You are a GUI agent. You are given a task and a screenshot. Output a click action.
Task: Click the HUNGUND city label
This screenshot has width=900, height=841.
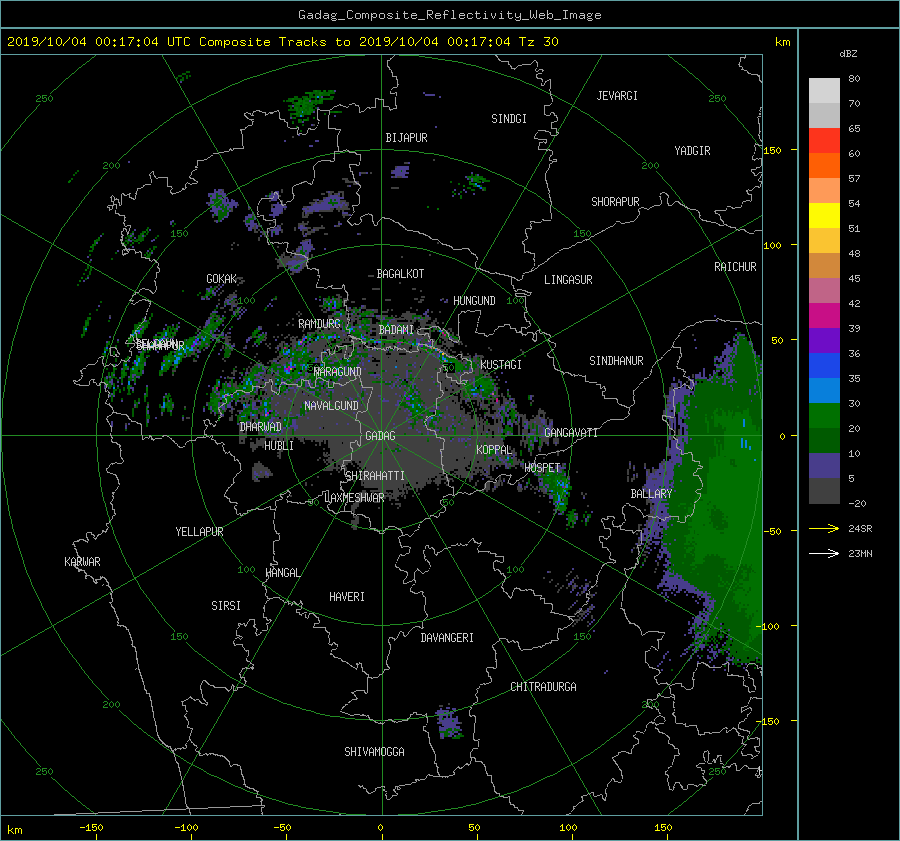tap(474, 301)
